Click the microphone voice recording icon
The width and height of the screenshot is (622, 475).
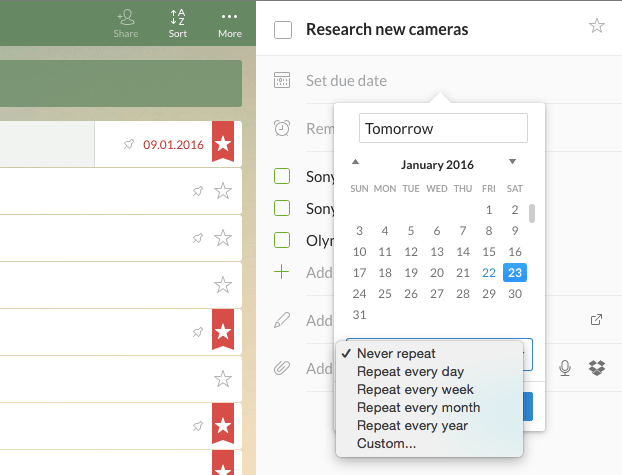[x=565, y=368]
